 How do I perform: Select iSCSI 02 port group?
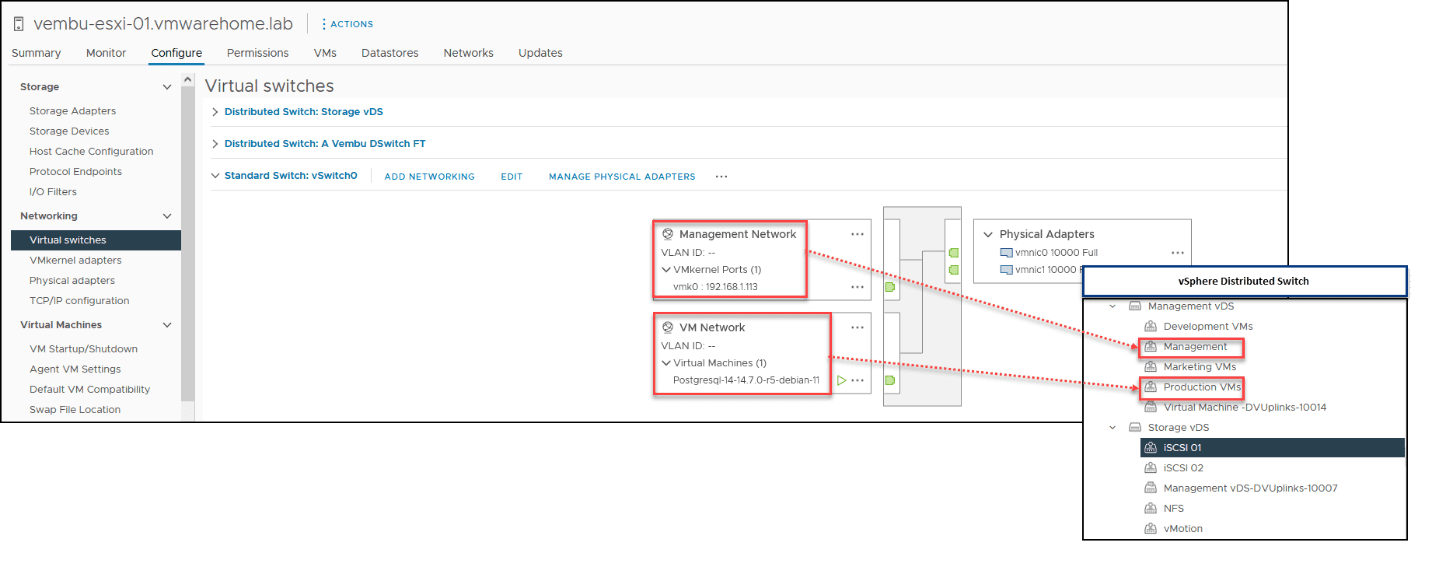(x=1183, y=468)
